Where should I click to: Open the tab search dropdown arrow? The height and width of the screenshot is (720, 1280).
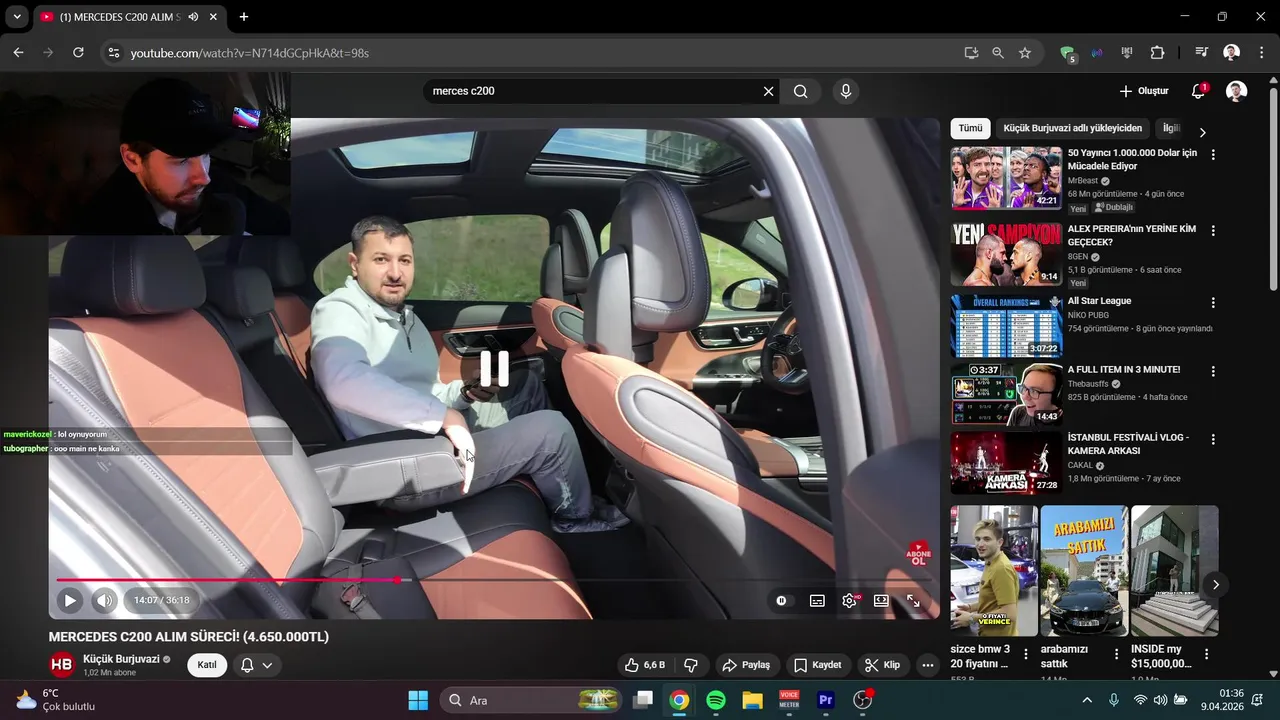pos(17,17)
